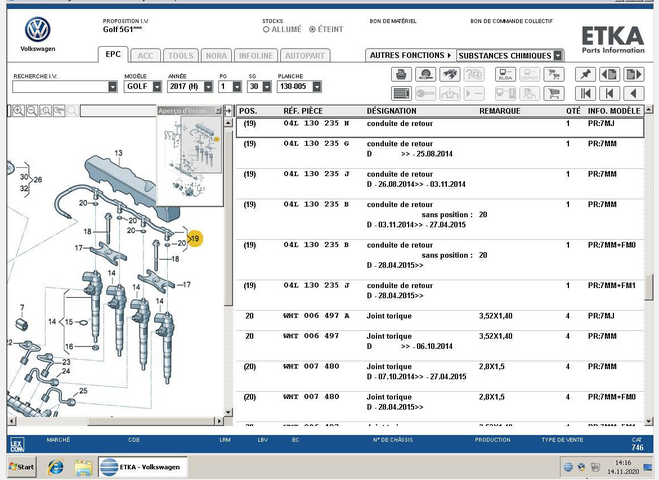Click the parts table scroll-down arrow
Image resolution: width=659 pixels, height=480 pixels.
click(649, 421)
